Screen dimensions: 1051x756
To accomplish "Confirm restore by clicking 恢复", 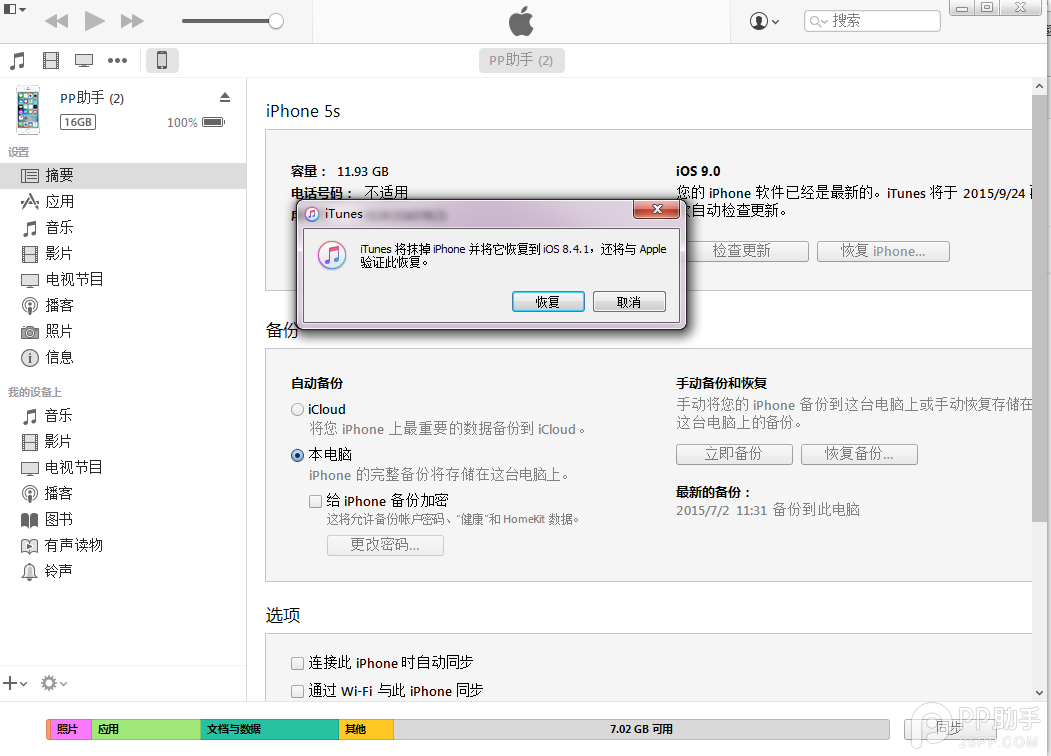I will [548, 300].
